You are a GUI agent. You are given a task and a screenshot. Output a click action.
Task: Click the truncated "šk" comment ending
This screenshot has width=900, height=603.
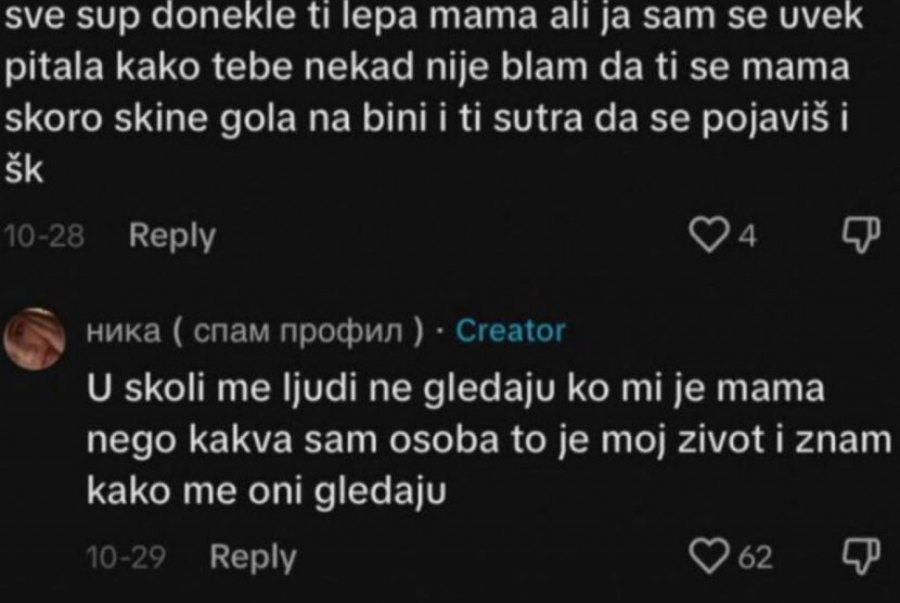[x=22, y=170]
